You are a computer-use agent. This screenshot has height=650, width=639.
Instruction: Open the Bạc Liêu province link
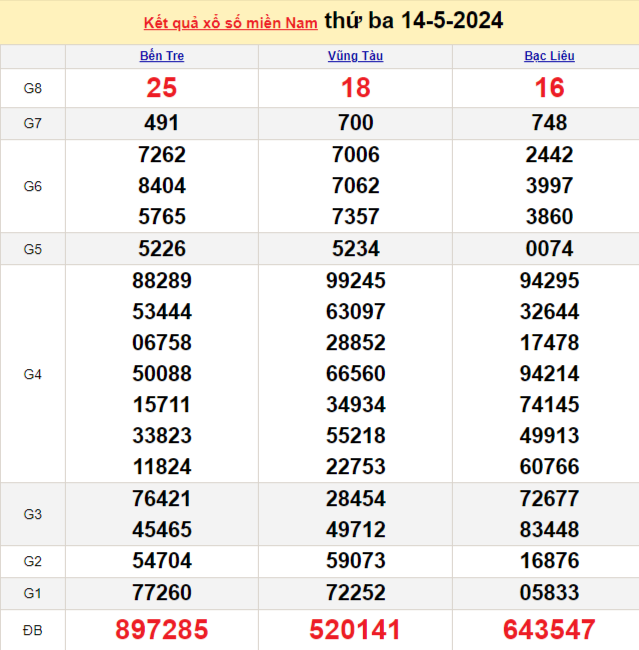click(x=549, y=56)
